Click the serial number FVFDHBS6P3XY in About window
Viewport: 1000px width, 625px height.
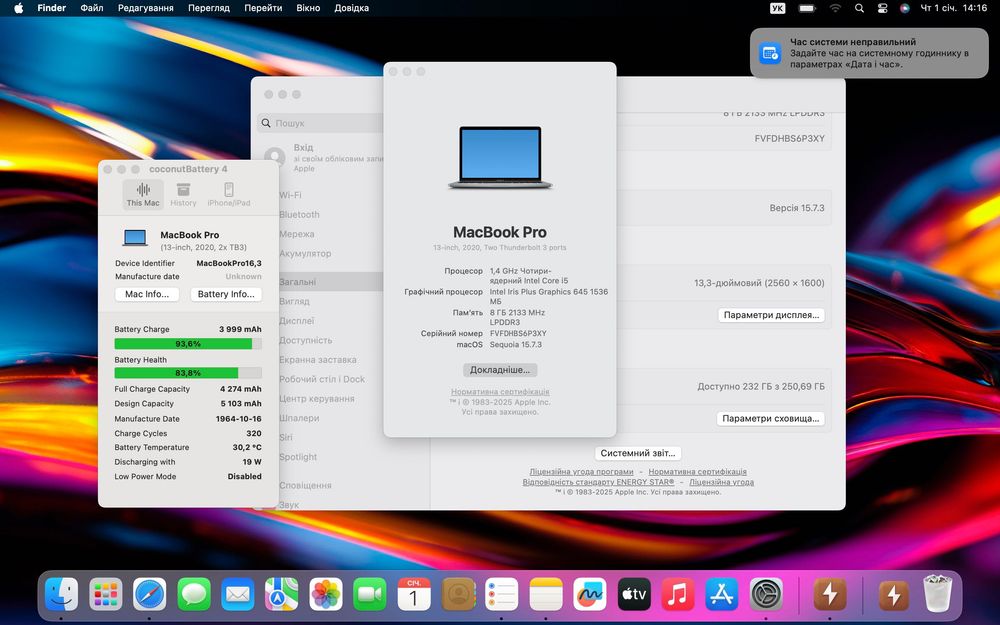(x=518, y=334)
